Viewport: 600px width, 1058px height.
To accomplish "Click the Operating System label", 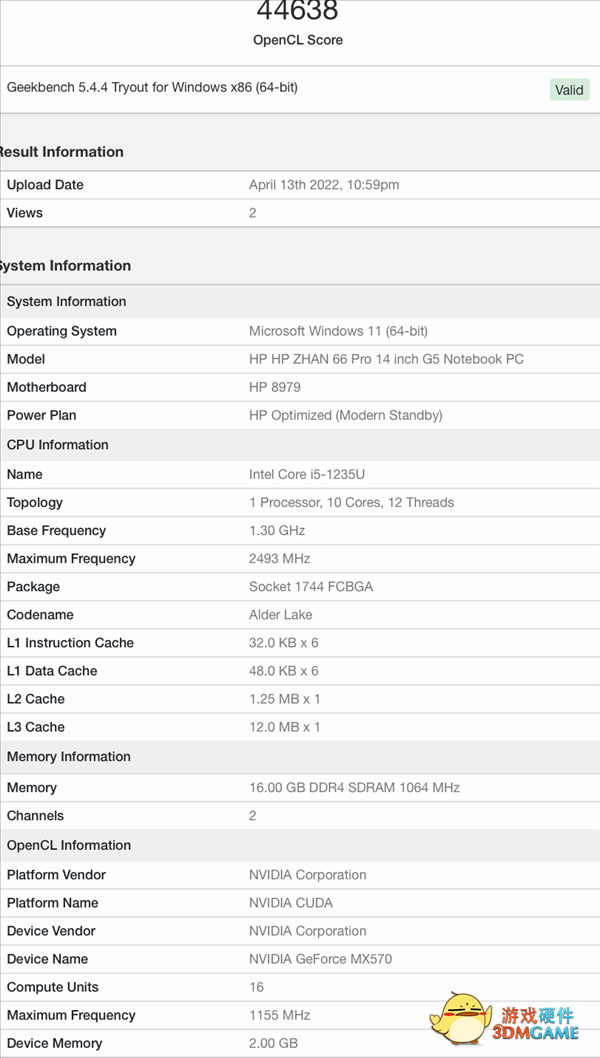I will pos(61,331).
